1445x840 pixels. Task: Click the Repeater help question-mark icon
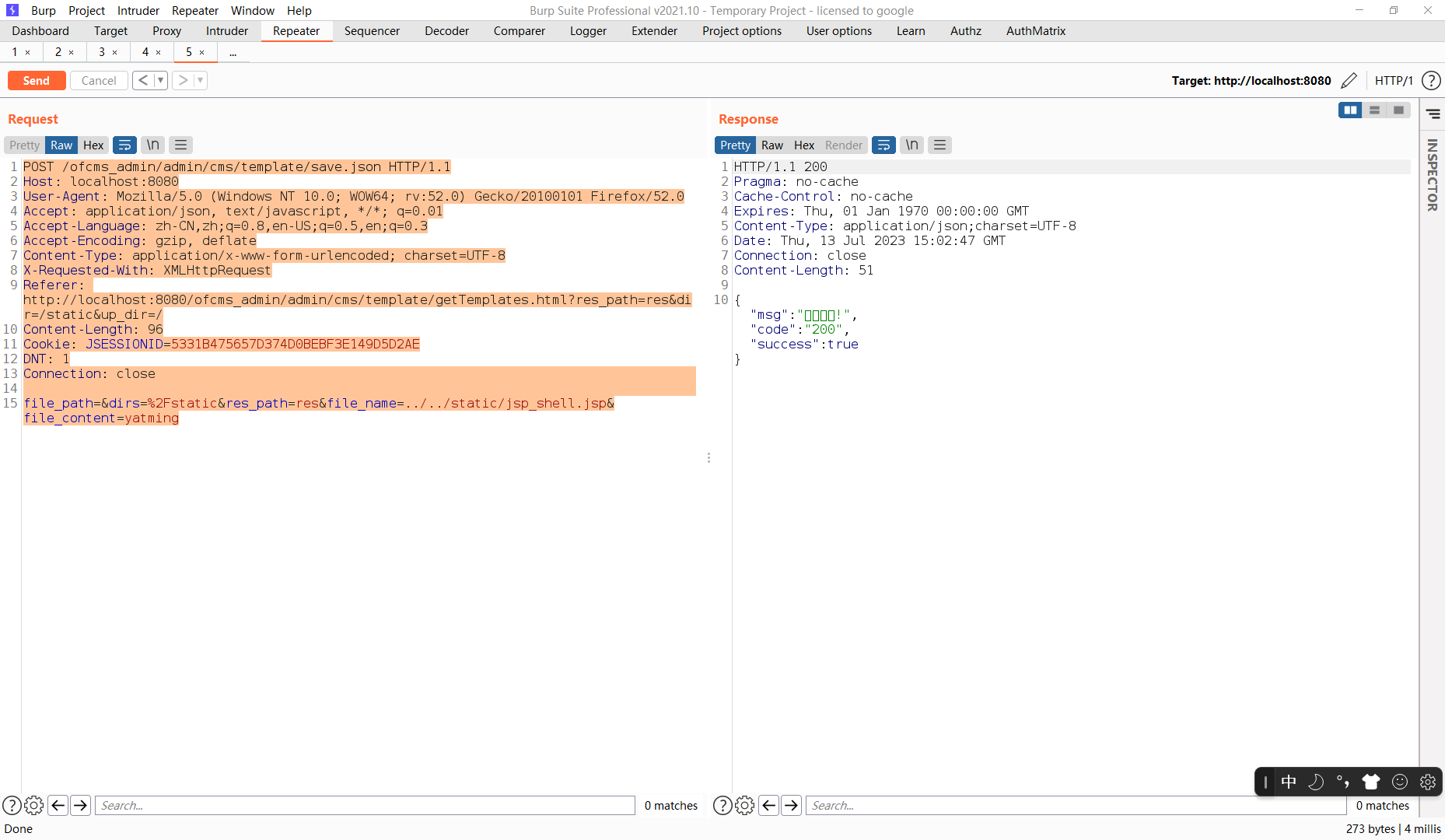pyautogui.click(x=1431, y=80)
